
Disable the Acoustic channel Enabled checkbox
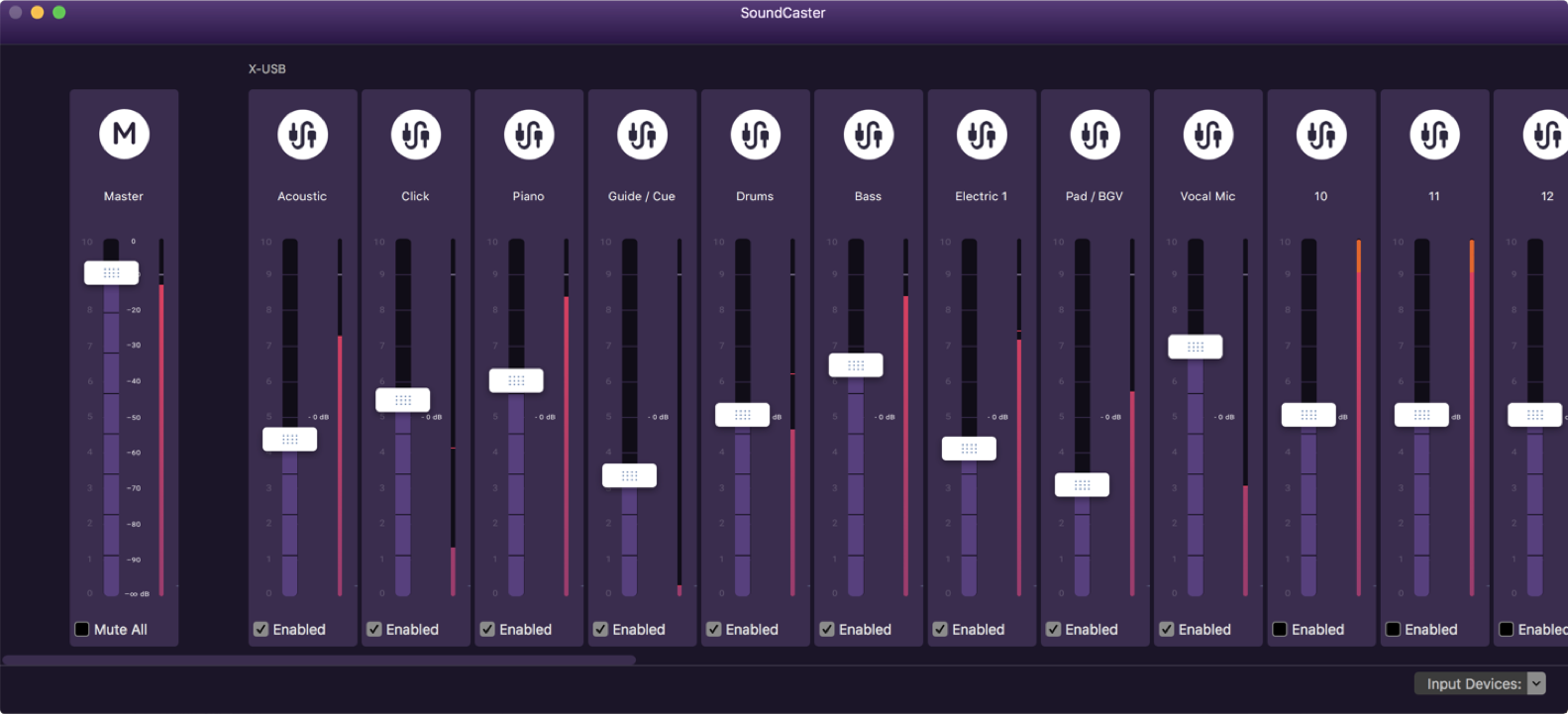(261, 629)
